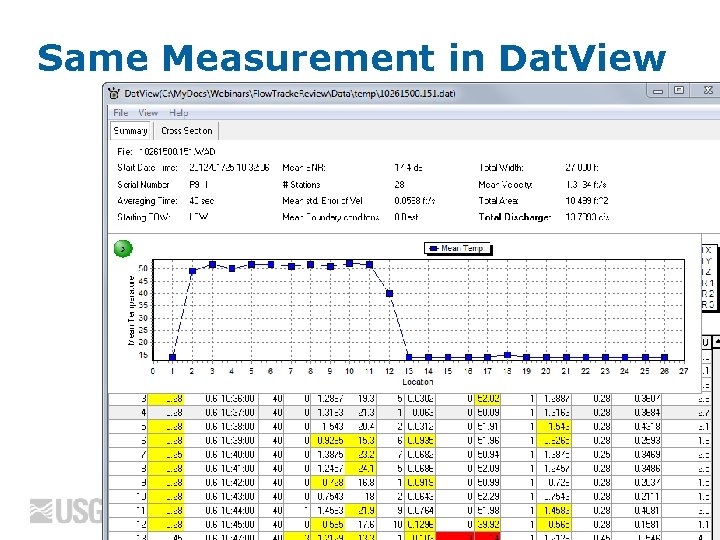Select the R2 item in the side list
This screenshot has width=720, height=540.
click(x=708, y=294)
